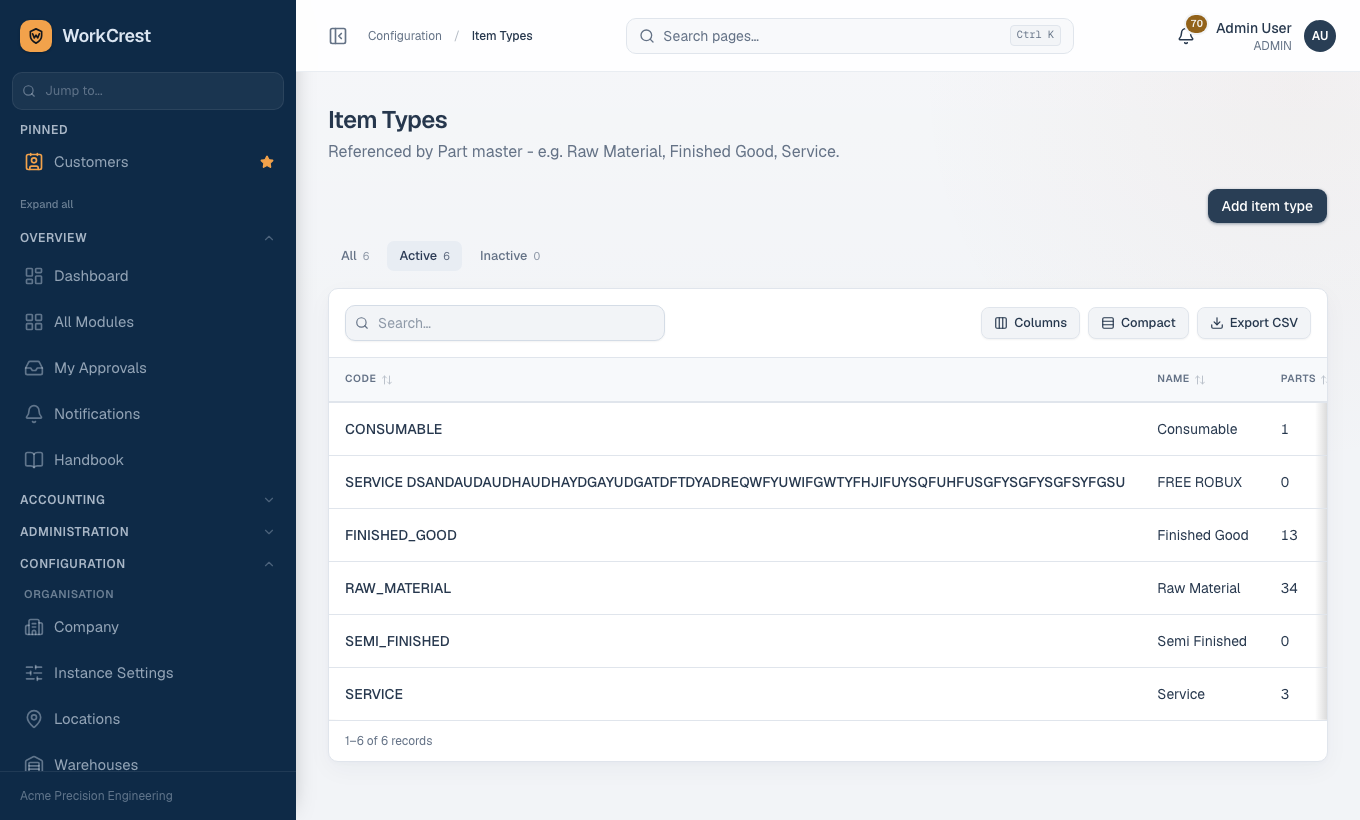Viewport: 1360px width, 820px height.
Task: Click the SEMI_FINISHED code cell
Action: coord(397,641)
